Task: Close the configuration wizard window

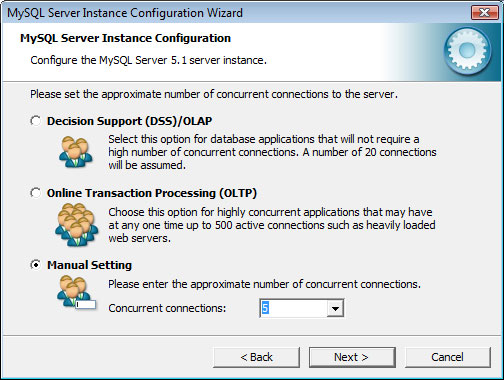Action: 484,13
